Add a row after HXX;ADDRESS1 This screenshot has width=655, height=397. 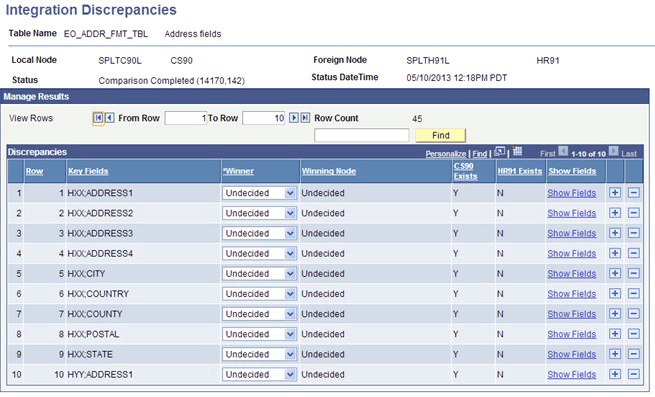(x=615, y=193)
